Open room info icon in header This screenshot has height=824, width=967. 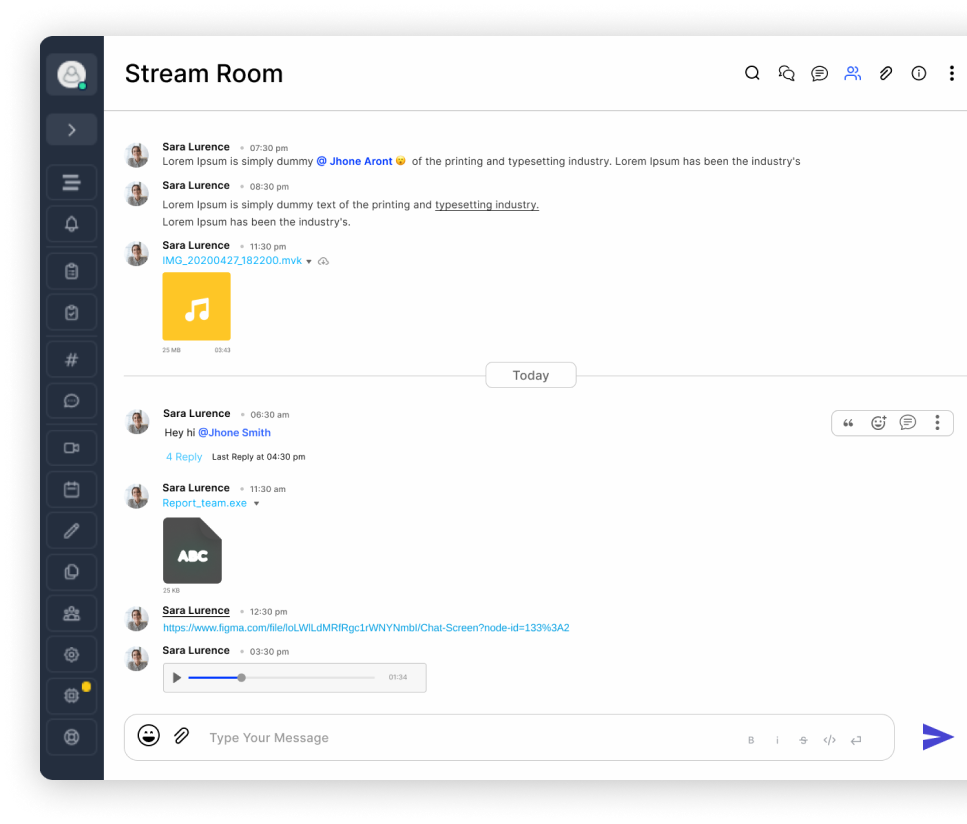click(919, 73)
